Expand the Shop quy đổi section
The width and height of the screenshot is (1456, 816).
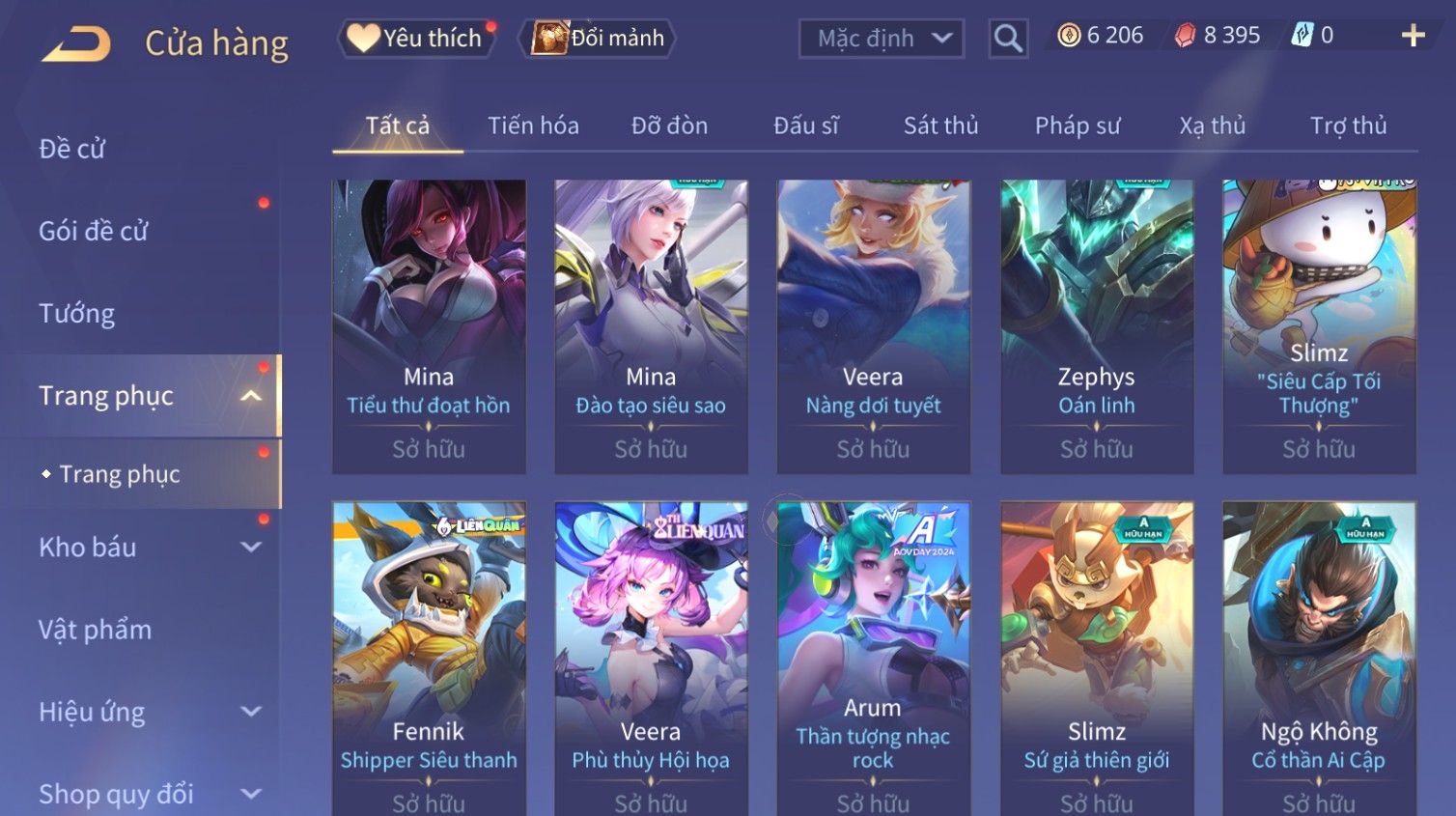(251, 794)
